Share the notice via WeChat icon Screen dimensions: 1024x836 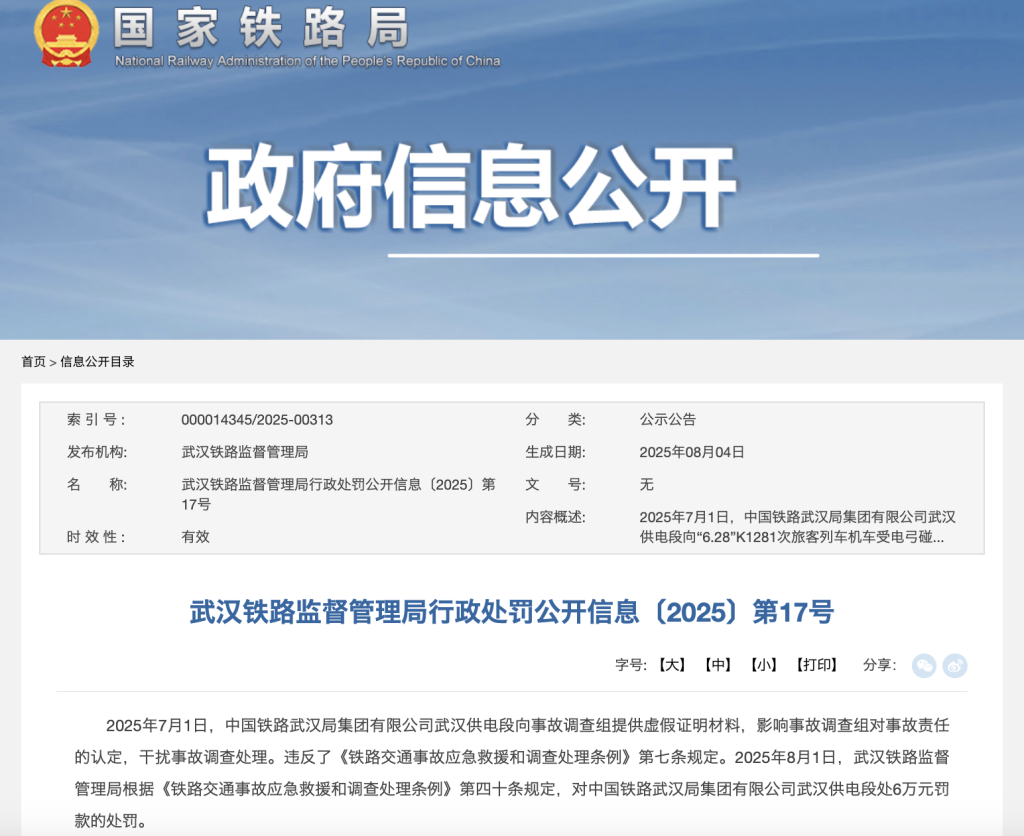click(x=924, y=665)
